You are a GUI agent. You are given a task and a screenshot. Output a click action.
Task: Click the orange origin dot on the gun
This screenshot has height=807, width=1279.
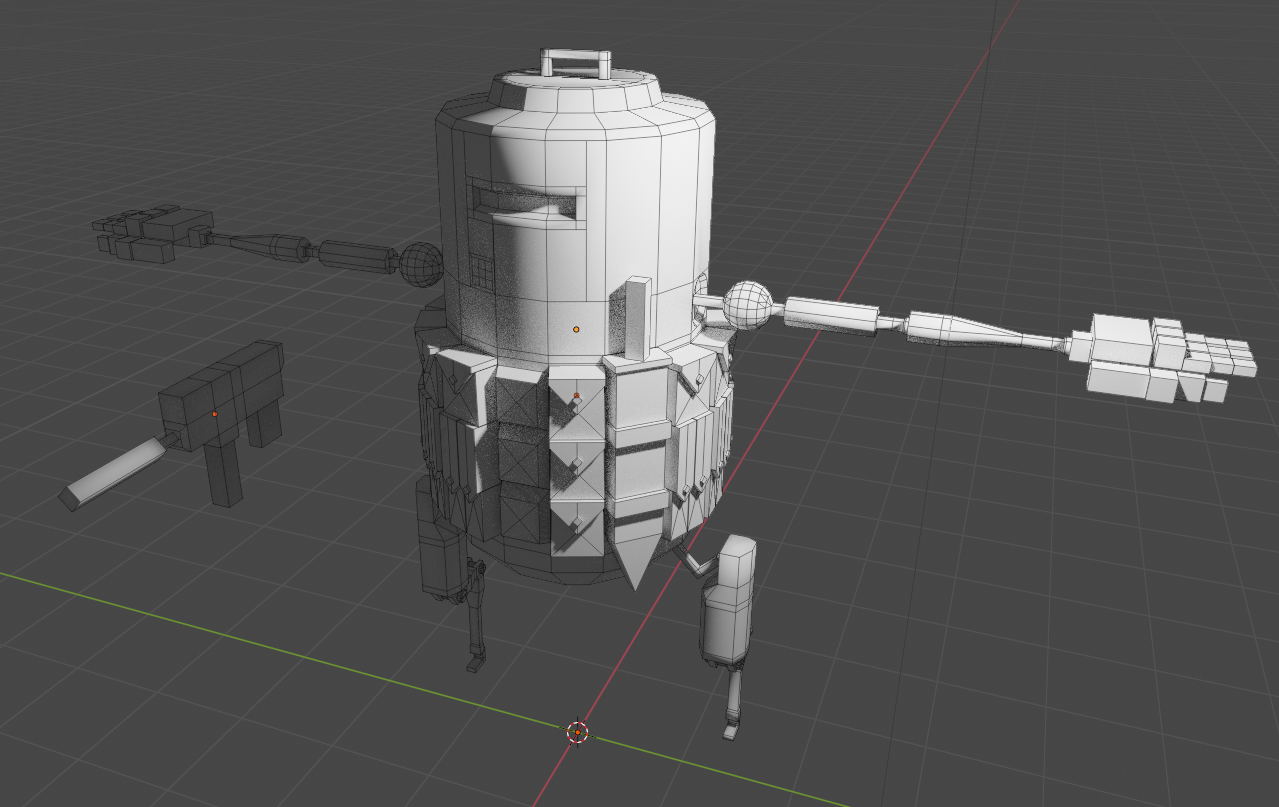point(214,413)
